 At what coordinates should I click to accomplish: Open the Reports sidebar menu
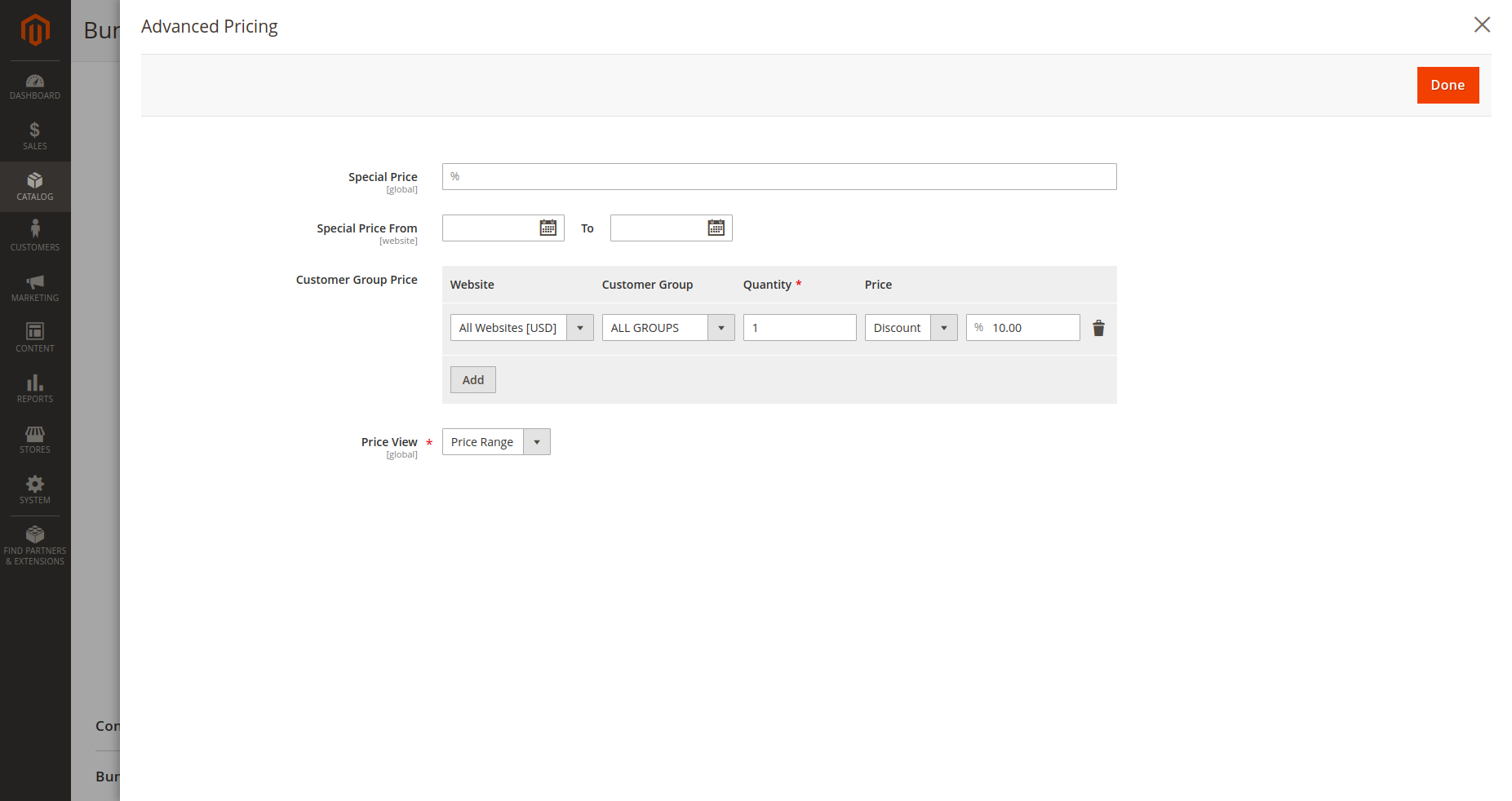point(35,389)
